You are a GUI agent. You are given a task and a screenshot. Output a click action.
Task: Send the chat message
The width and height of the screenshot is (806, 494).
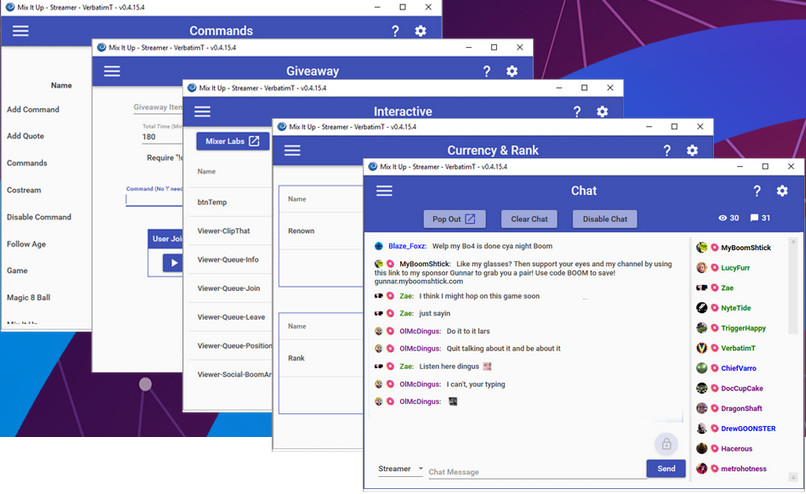(666, 468)
